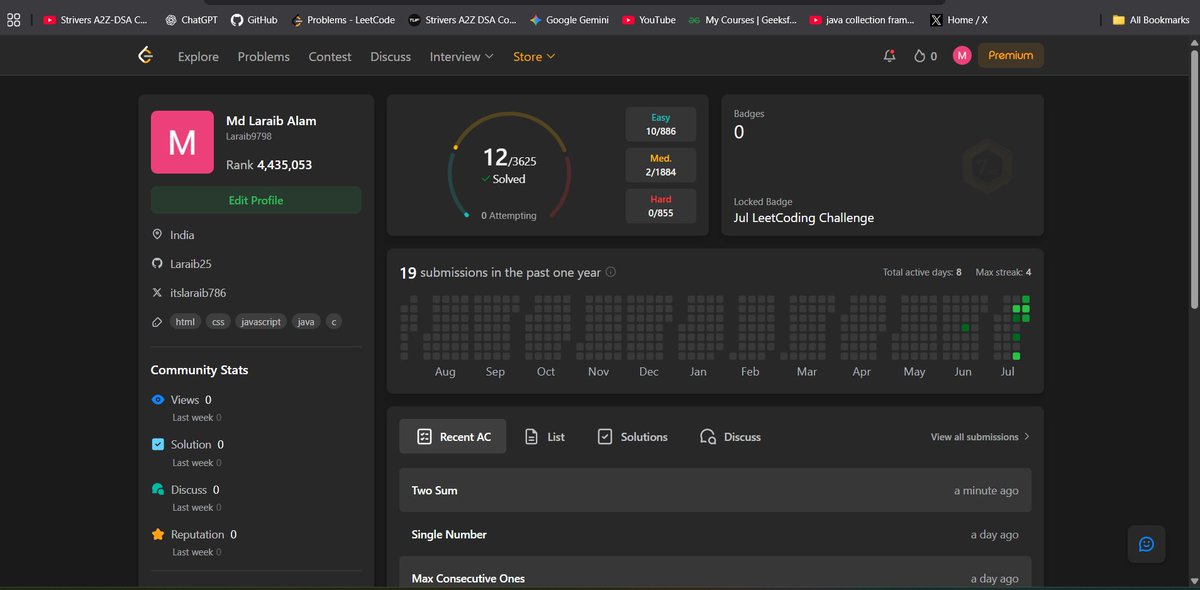Expand the Store dropdown menu
Viewport: 1200px width, 590px height.
tap(534, 57)
